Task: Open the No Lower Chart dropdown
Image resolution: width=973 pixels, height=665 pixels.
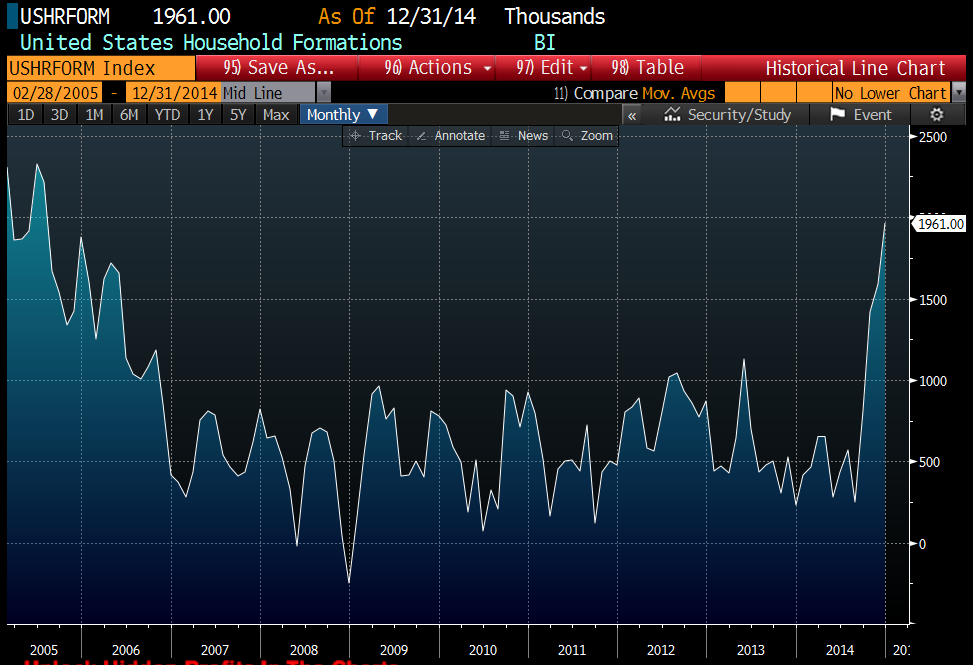Action: (958, 93)
